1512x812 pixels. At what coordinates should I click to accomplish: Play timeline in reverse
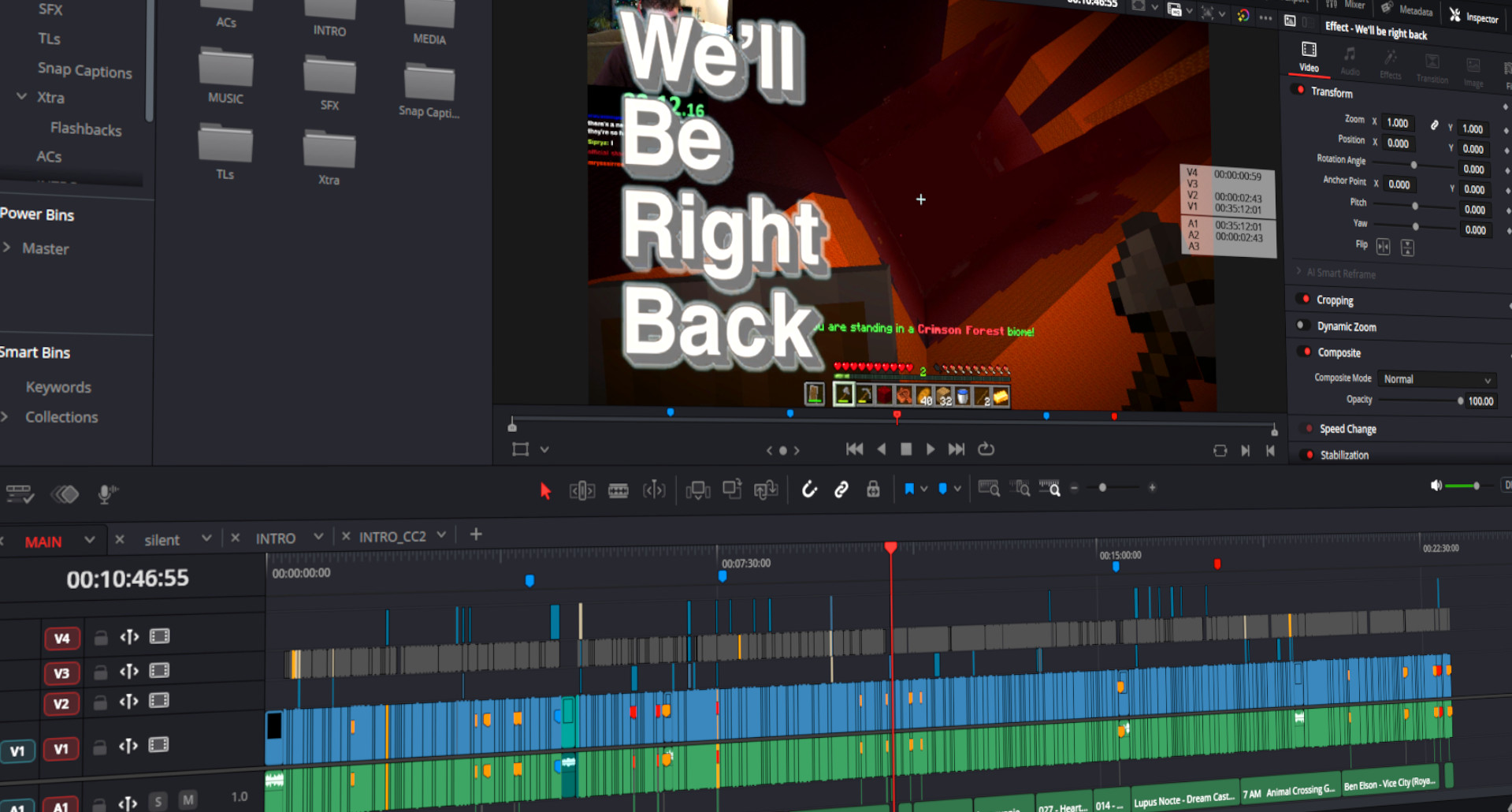click(881, 449)
